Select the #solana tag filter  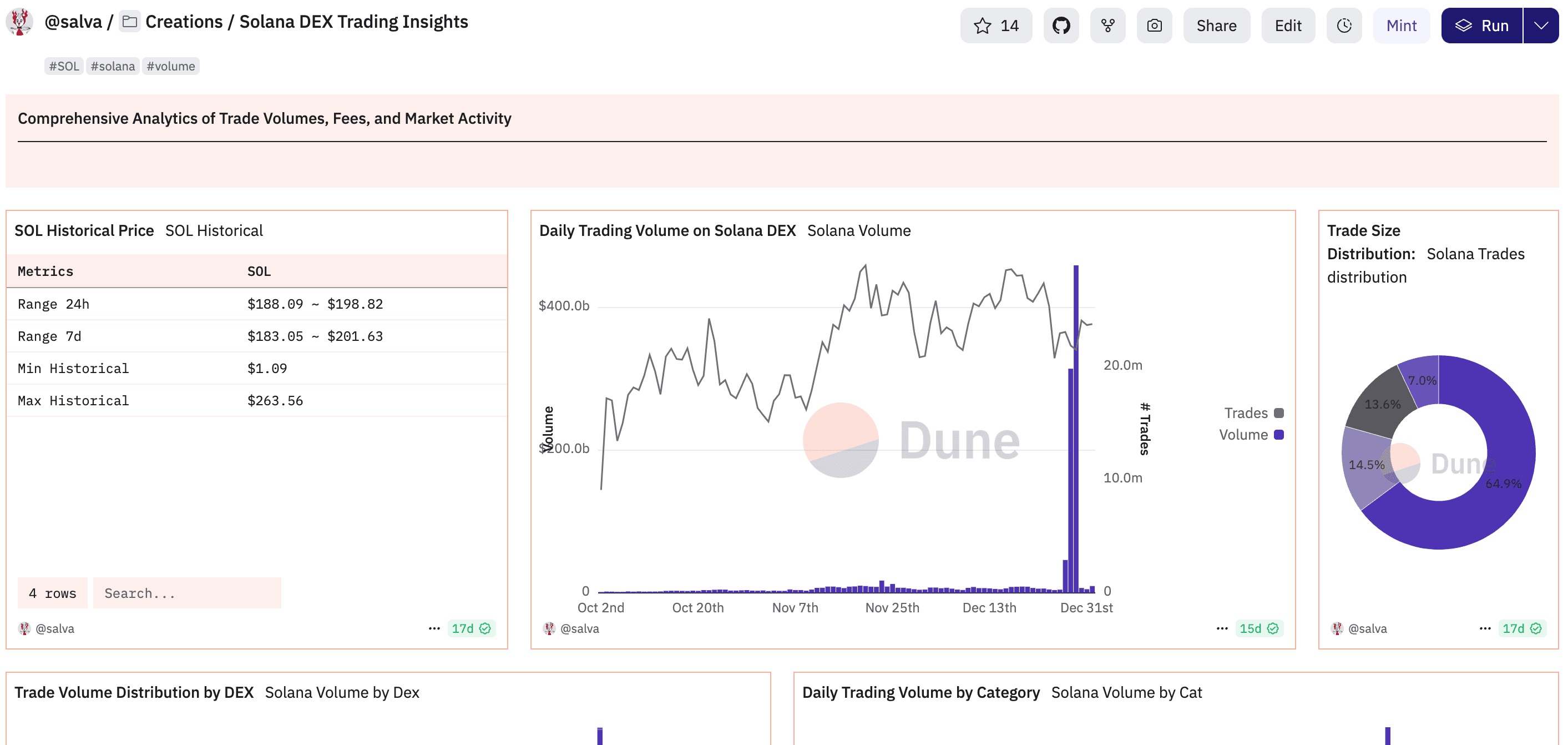point(113,65)
